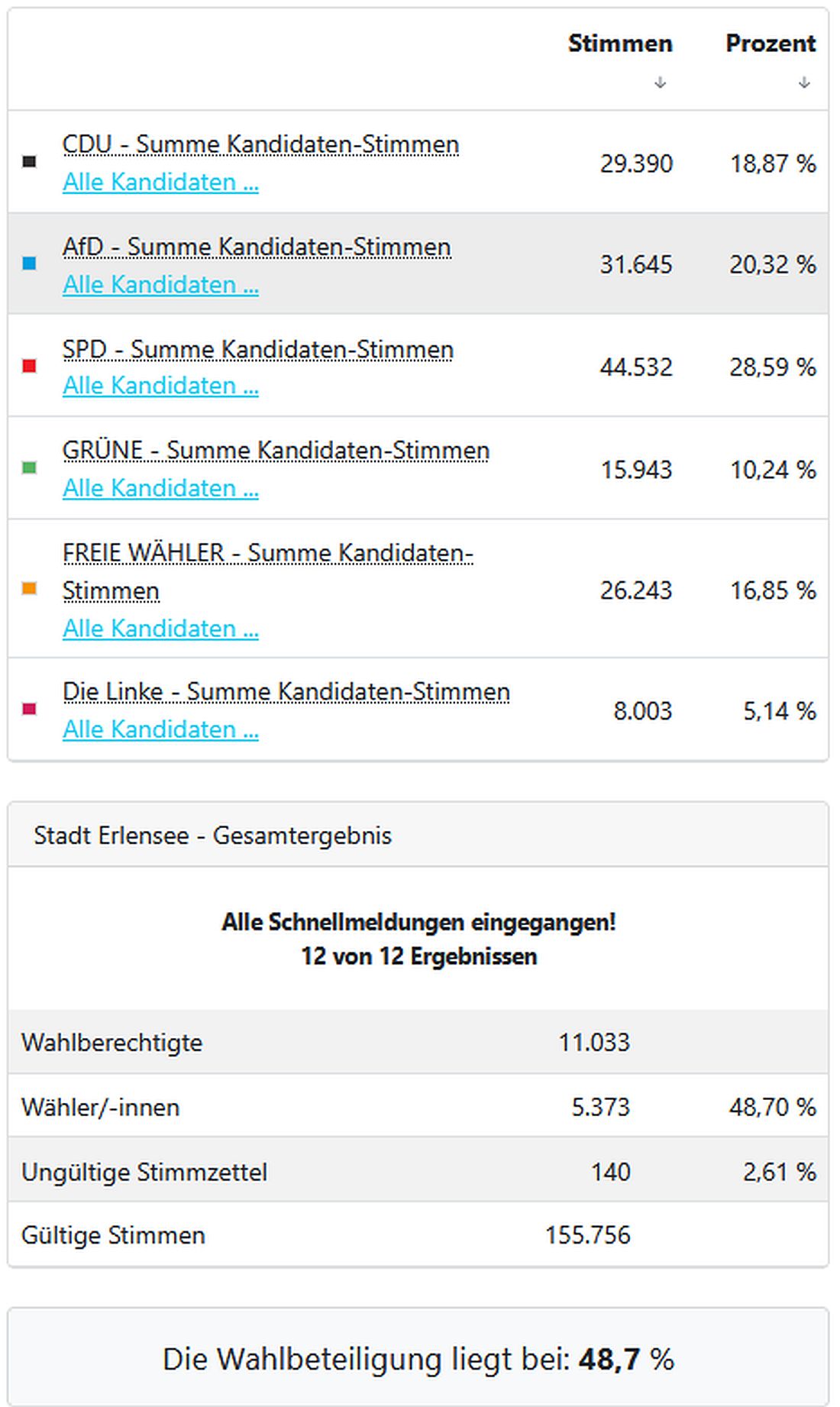Open Alle Kandidaten under CDU
Viewport: 840px width, 1407px height.
point(160,182)
